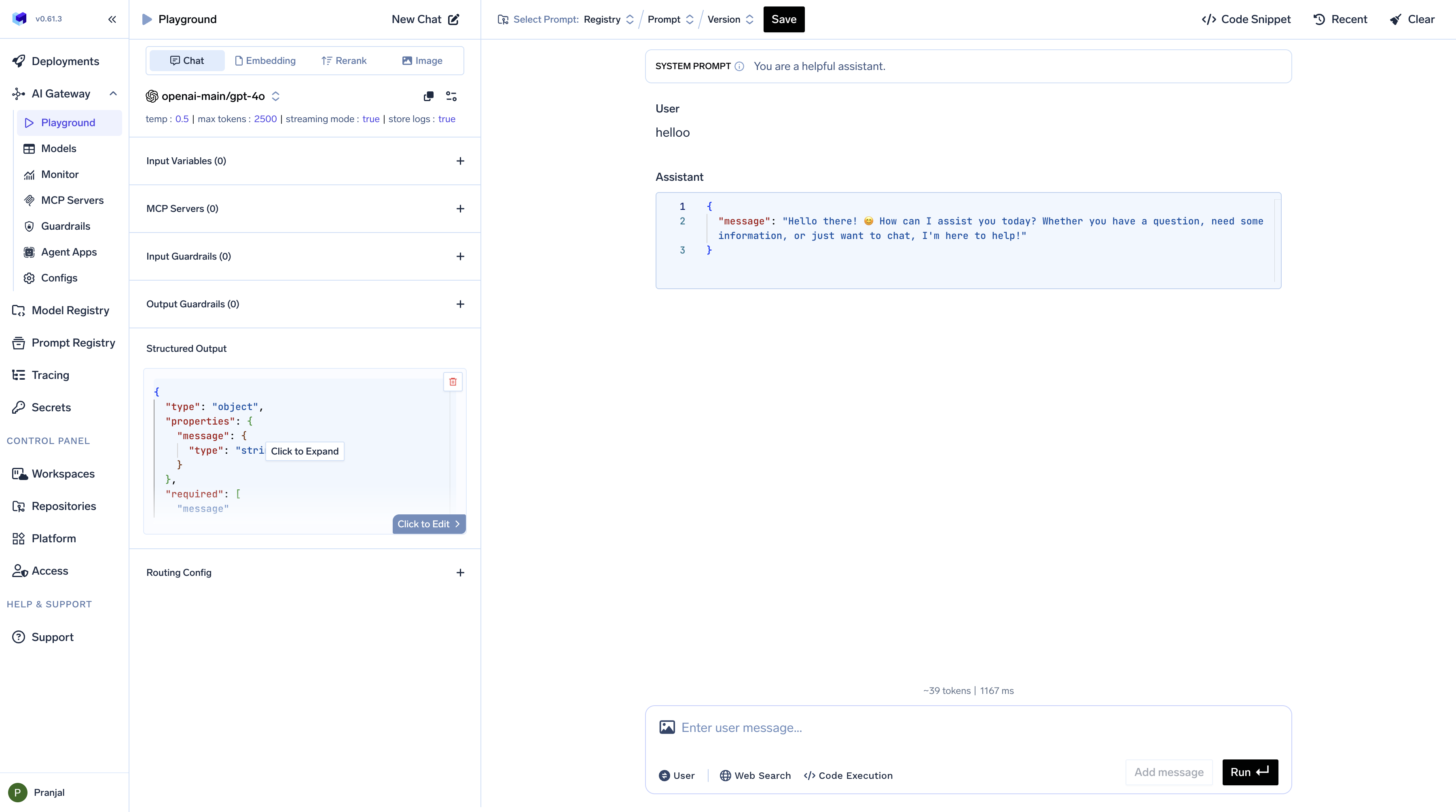Expand the Registry prompt dropdown

609,19
